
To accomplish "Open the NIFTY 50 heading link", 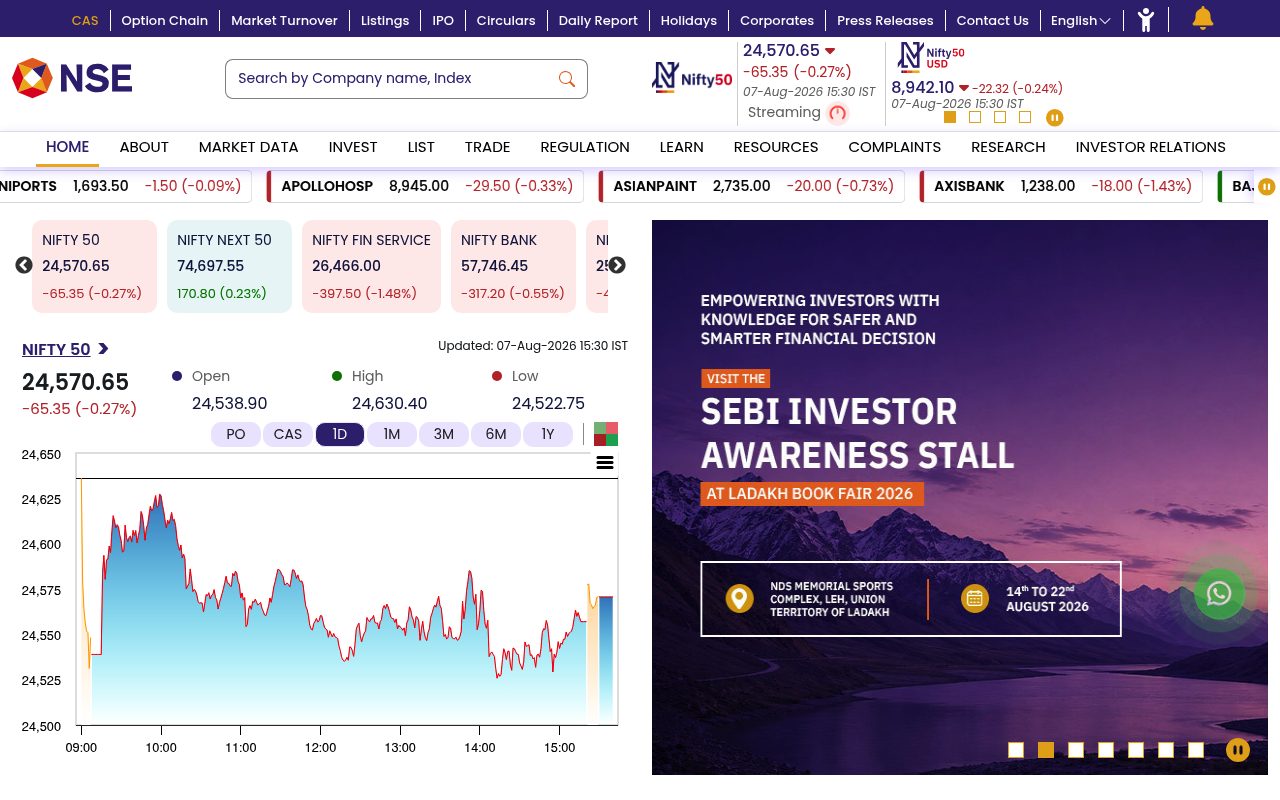I will (56, 349).
